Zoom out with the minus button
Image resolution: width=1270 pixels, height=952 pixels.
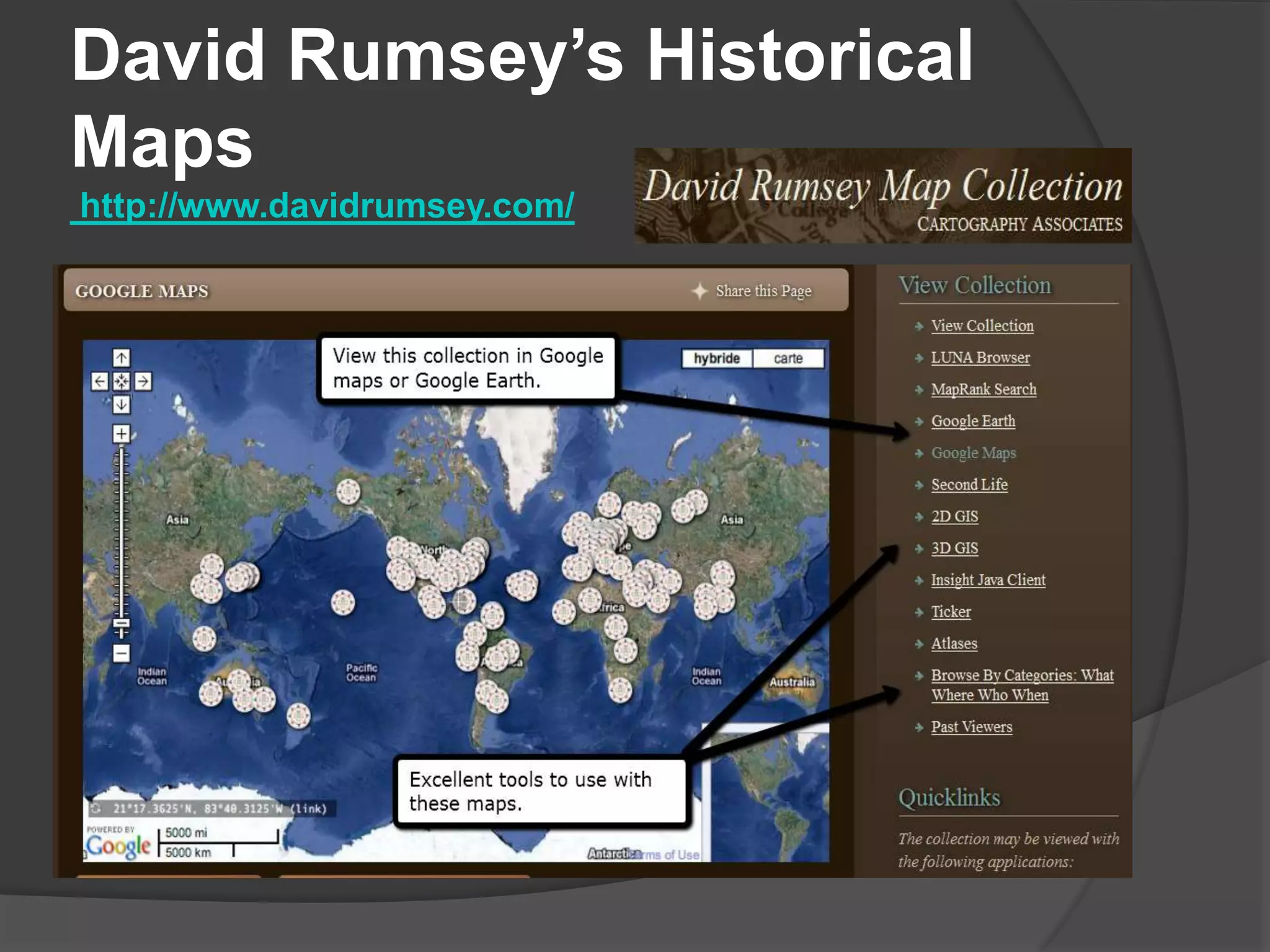tap(122, 653)
